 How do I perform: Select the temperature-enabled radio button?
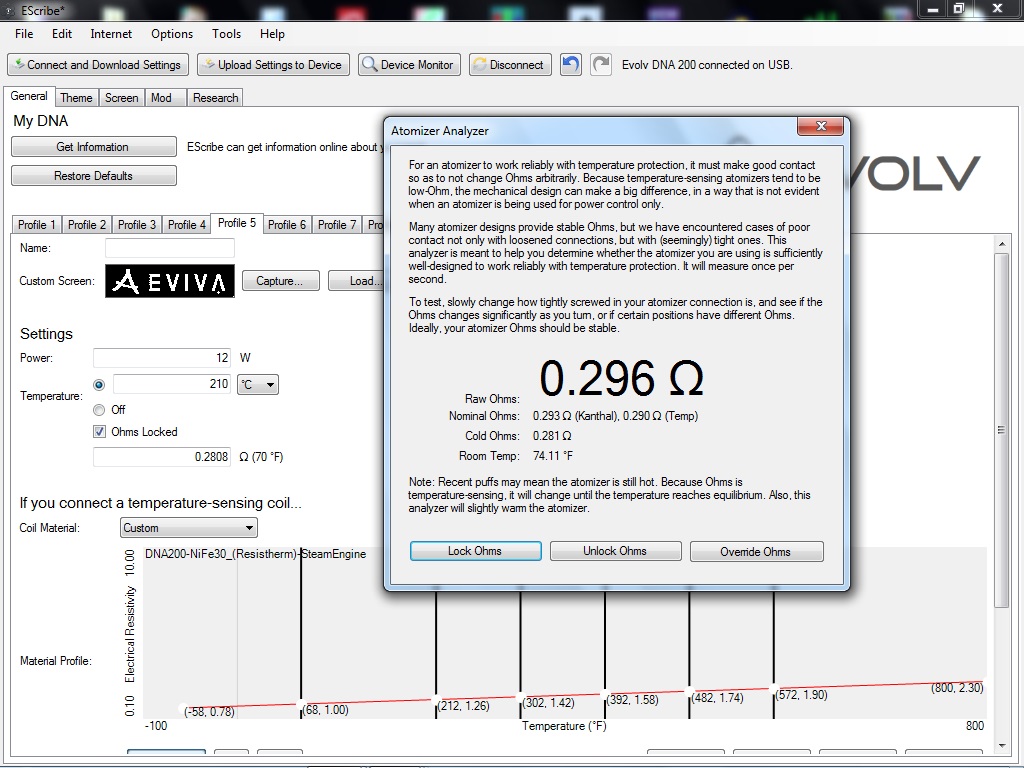click(x=99, y=385)
